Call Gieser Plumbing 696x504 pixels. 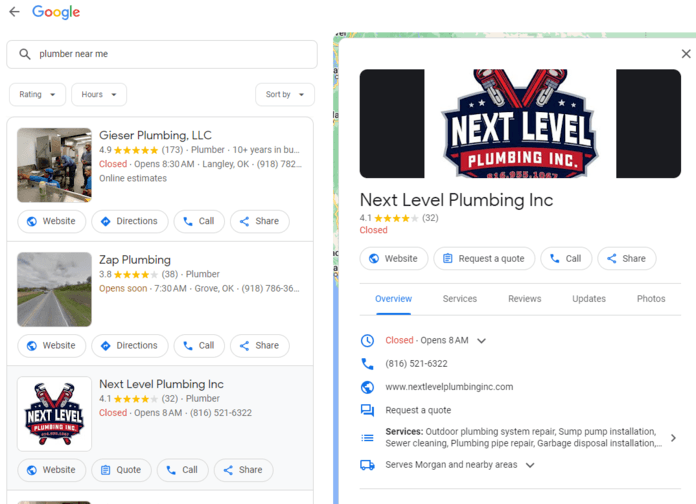[199, 221]
